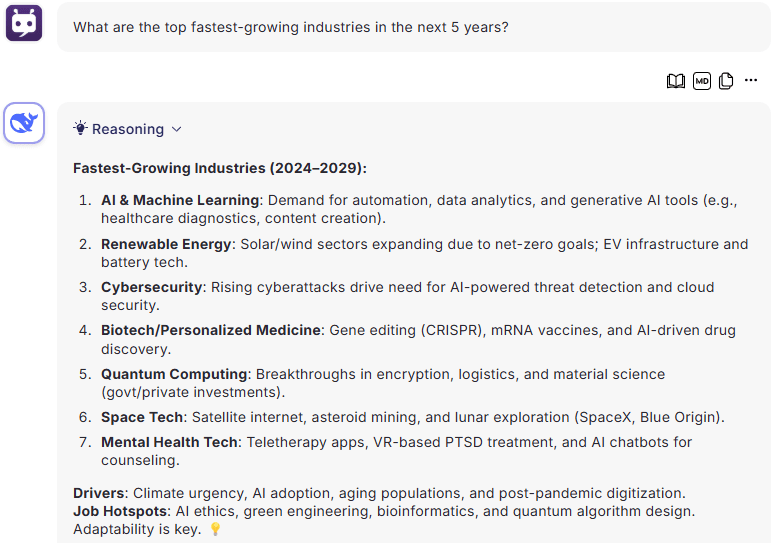
Task: Click the 'Space Tech' bold term
Action: pyautogui.click(x=142, y=417)
